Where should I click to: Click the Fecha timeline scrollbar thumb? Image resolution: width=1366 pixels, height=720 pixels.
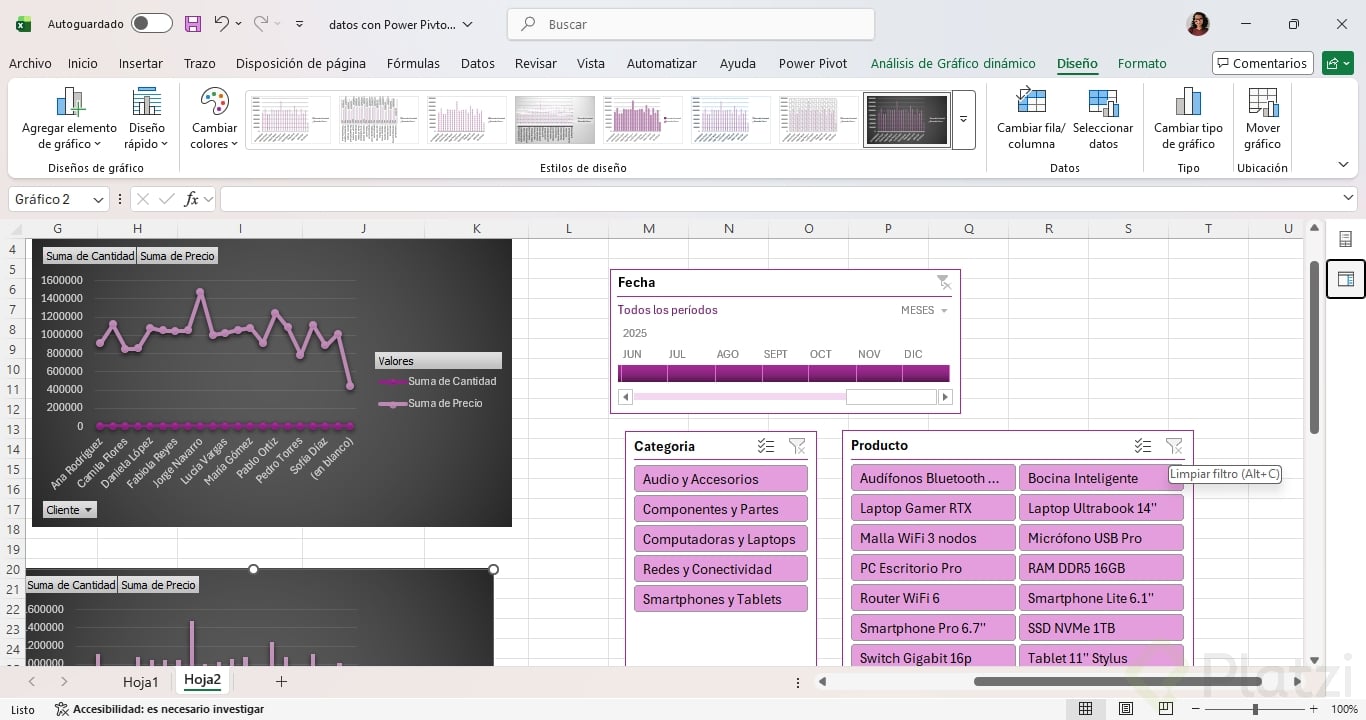point(891,397)
